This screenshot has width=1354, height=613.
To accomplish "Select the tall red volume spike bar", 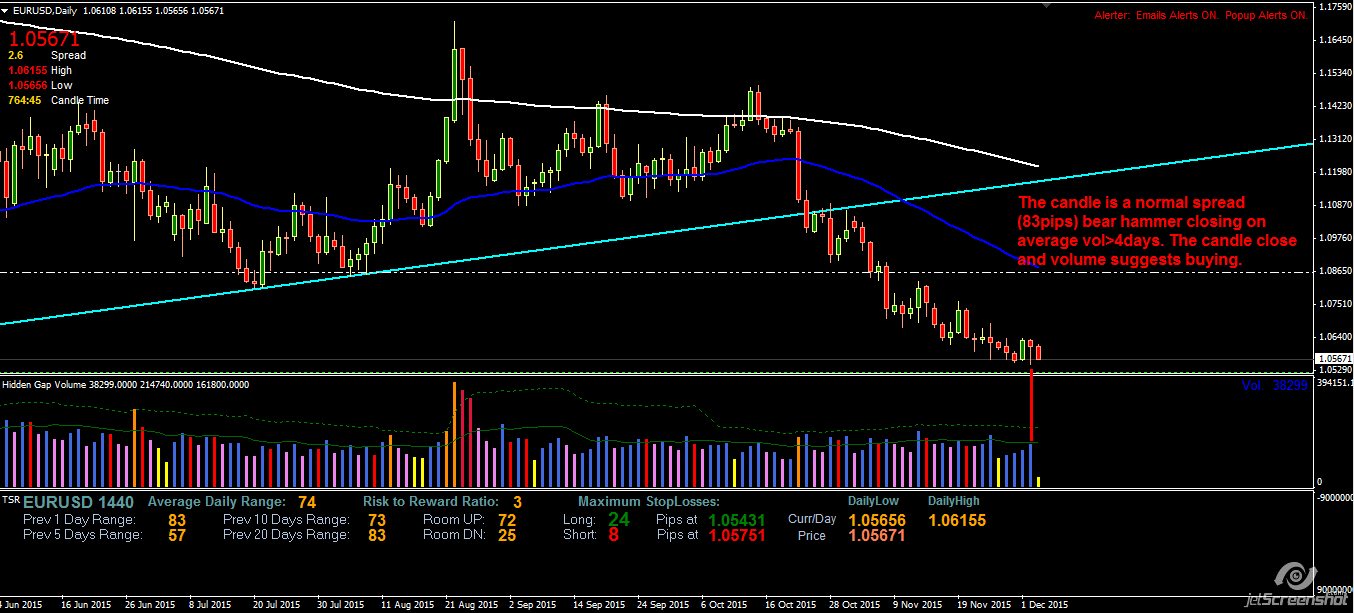I will (1030, 405).
